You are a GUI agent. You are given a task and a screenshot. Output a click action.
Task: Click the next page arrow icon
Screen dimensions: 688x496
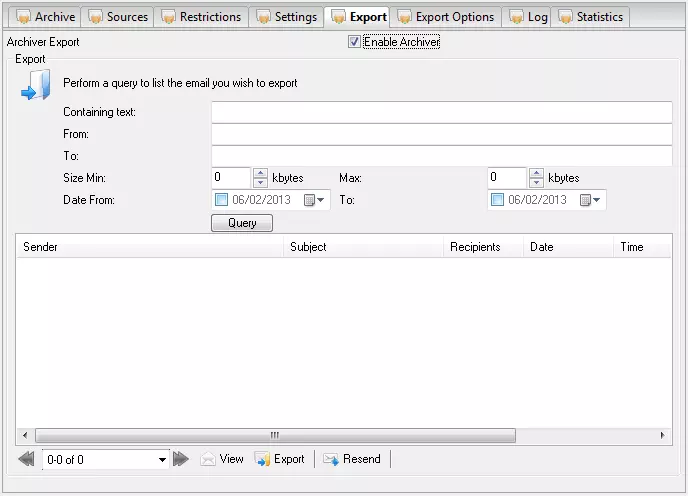tap(180, 459)
